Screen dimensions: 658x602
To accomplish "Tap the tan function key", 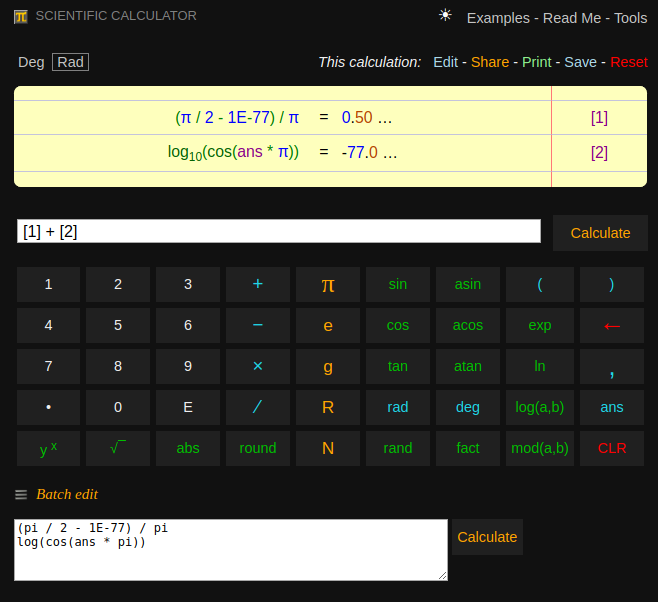I will point(397,366).
